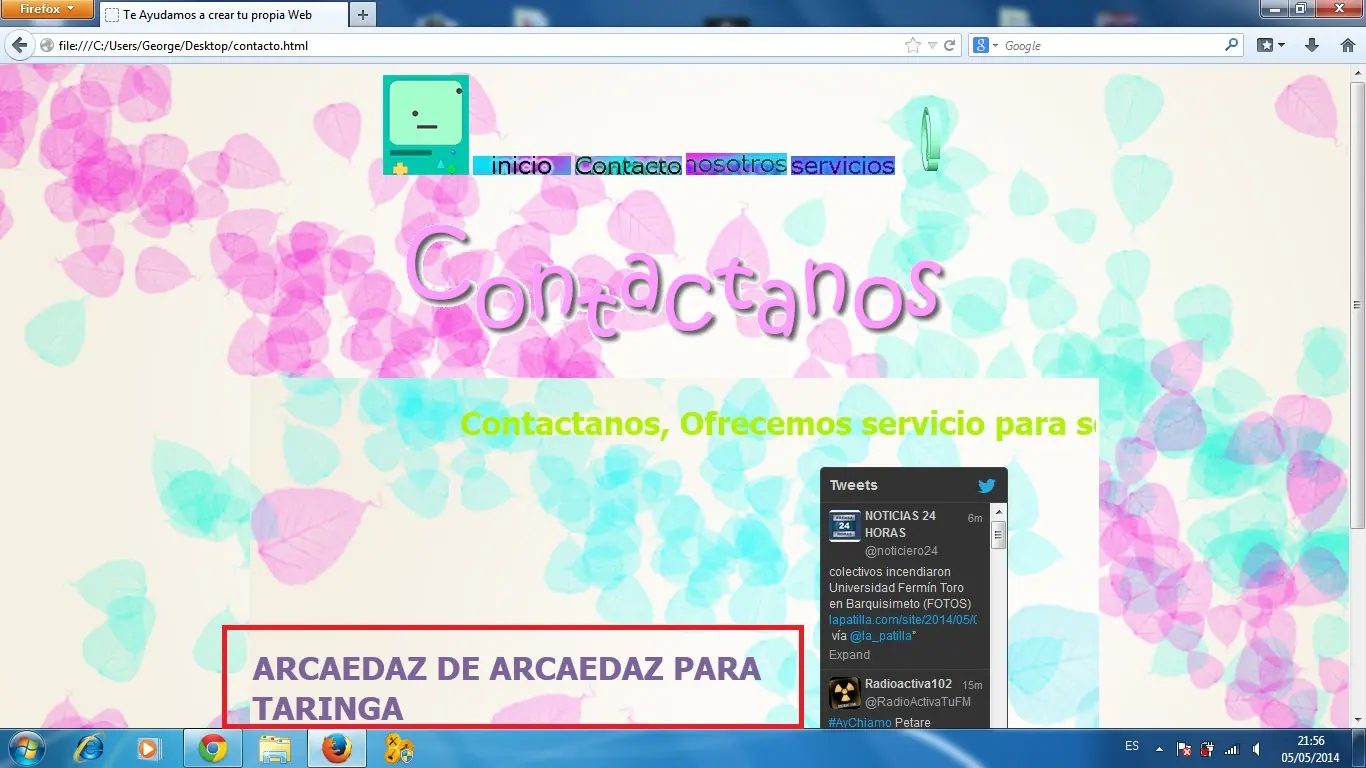Open the #AyChiamo hashtag link
The height and width of the screenshot is (768, 1366).
click(x=860, y=723)
